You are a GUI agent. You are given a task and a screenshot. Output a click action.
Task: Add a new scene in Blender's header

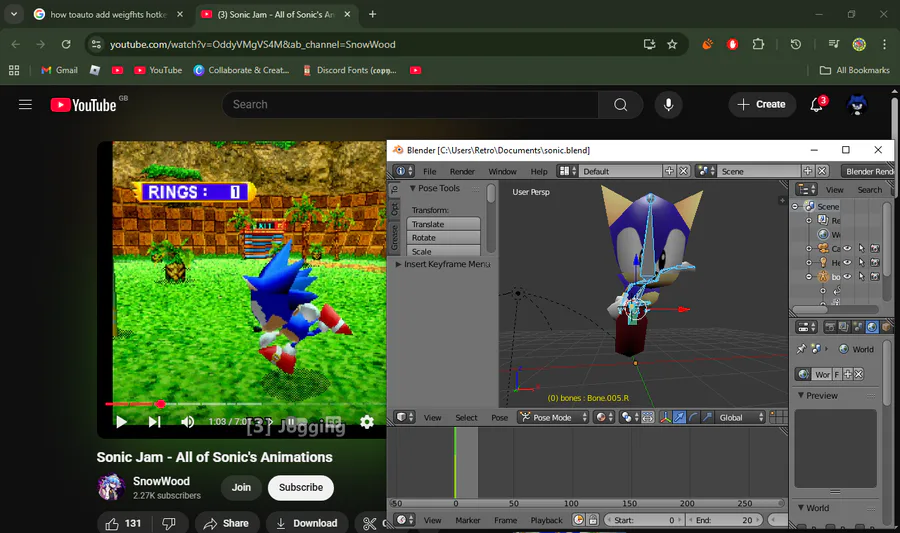tap(808, 171)
